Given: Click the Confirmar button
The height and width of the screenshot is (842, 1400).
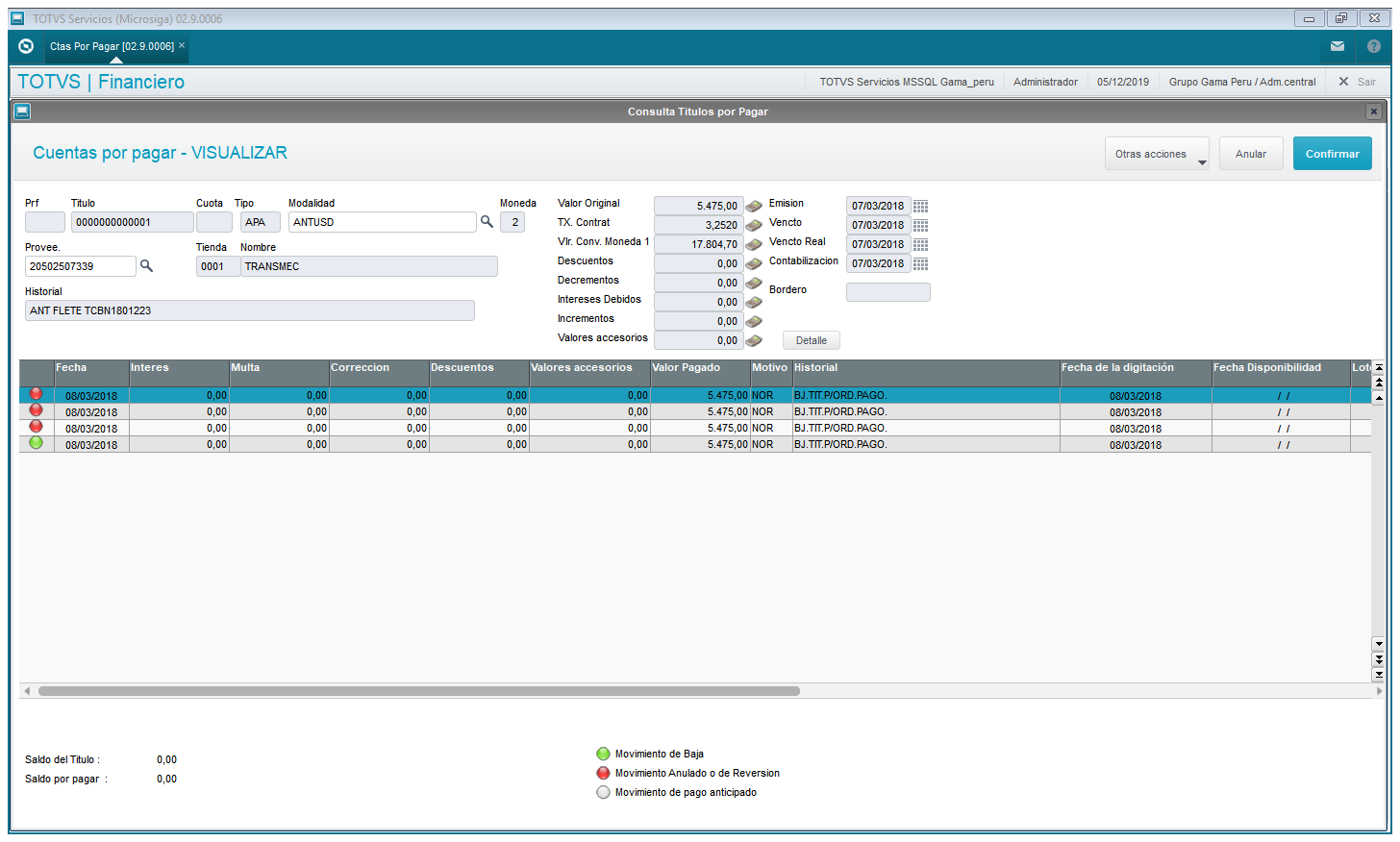Looking at the screenshot, I should pyautogui.click(x=1333, y=154).
